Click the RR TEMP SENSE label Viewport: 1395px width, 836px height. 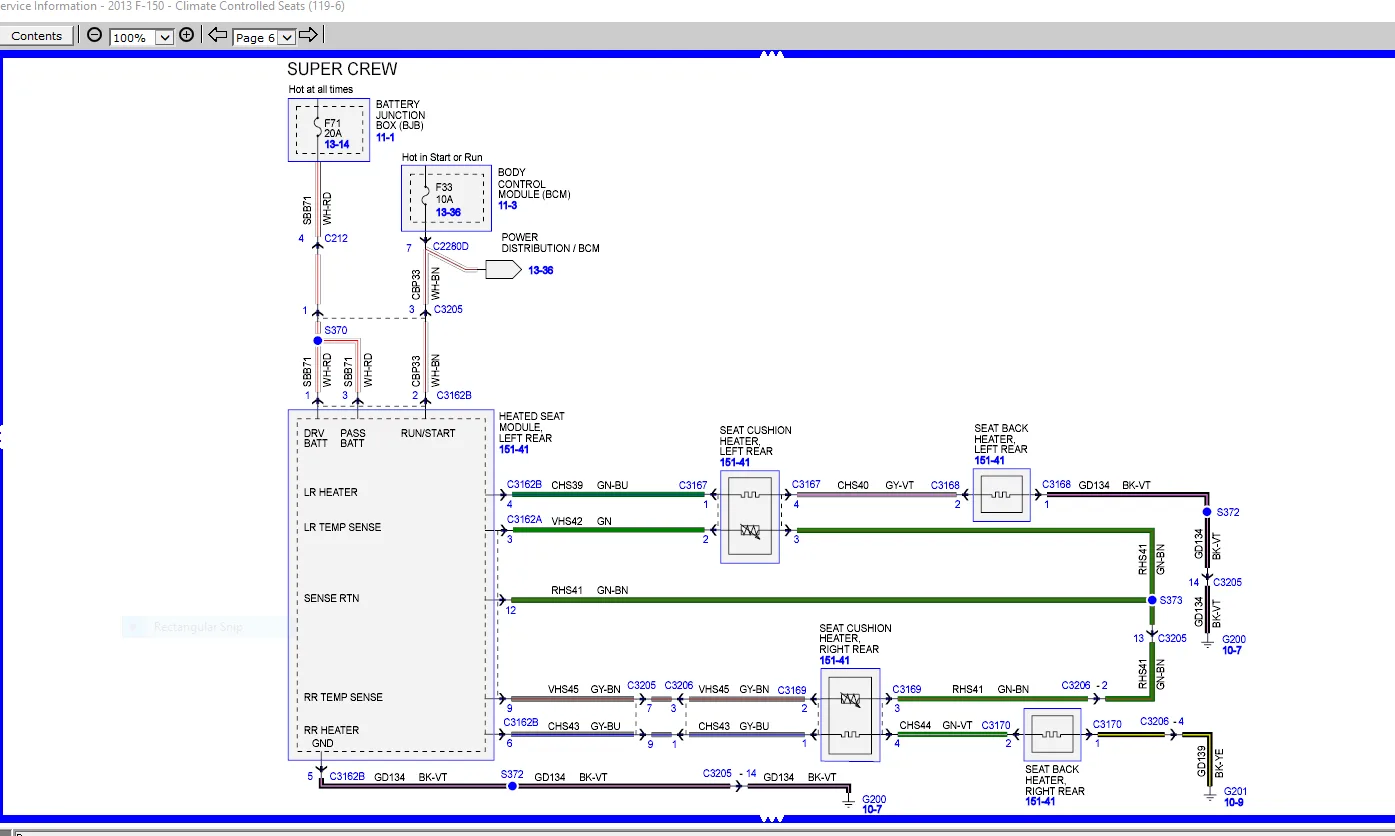coord(343,697)
